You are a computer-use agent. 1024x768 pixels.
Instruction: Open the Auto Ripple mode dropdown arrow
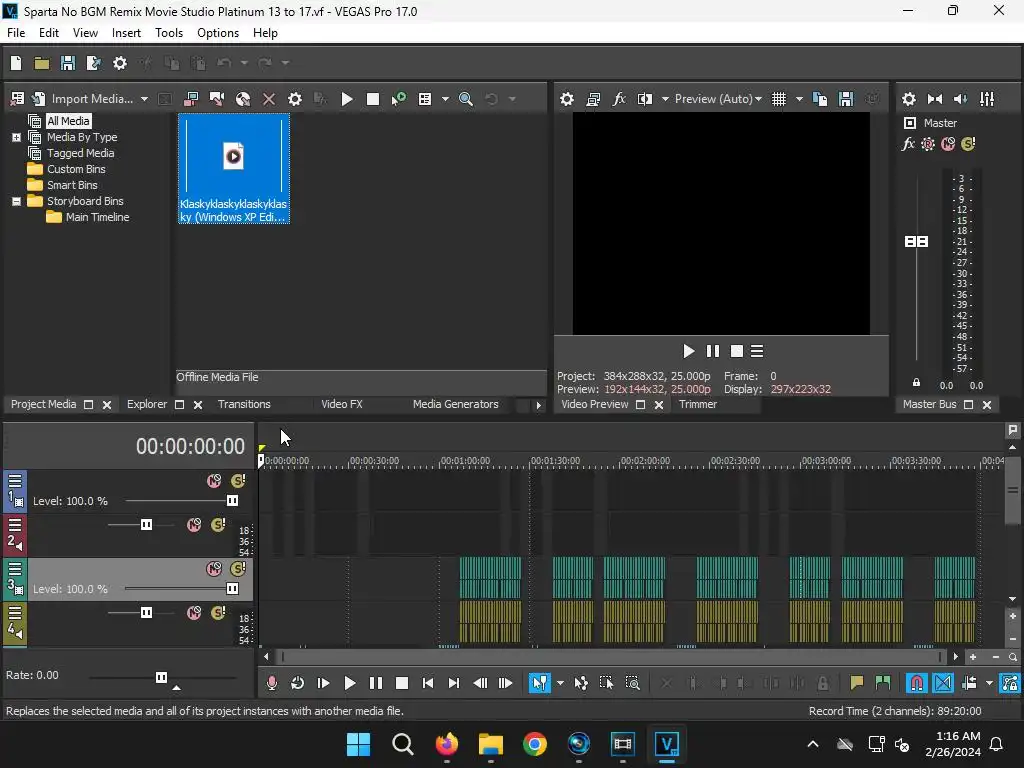click(x=989, y=683)
